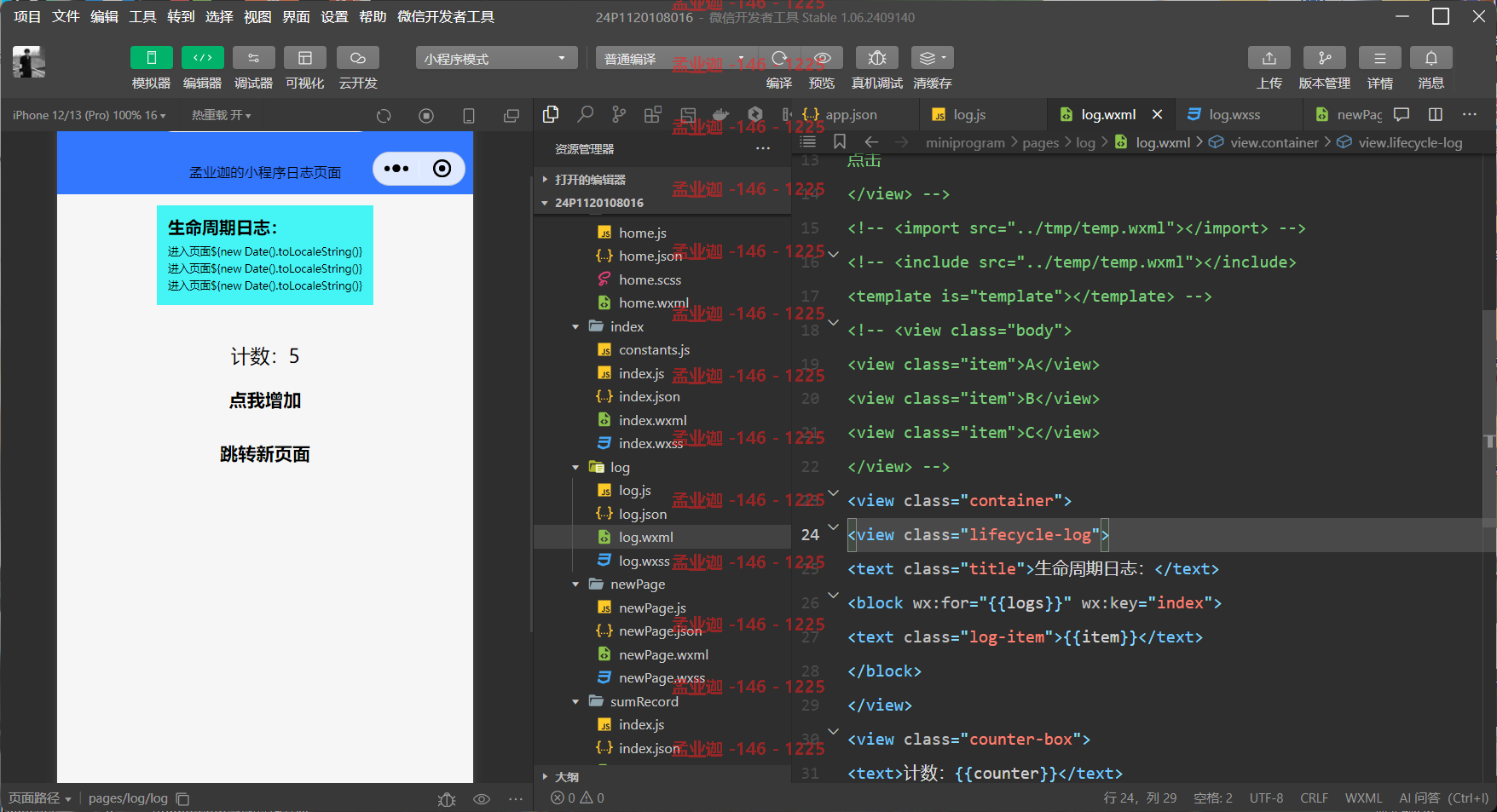Open the cloud development button
The height and width of the screenshot is (812, 1497).
(x=357, y=58)
